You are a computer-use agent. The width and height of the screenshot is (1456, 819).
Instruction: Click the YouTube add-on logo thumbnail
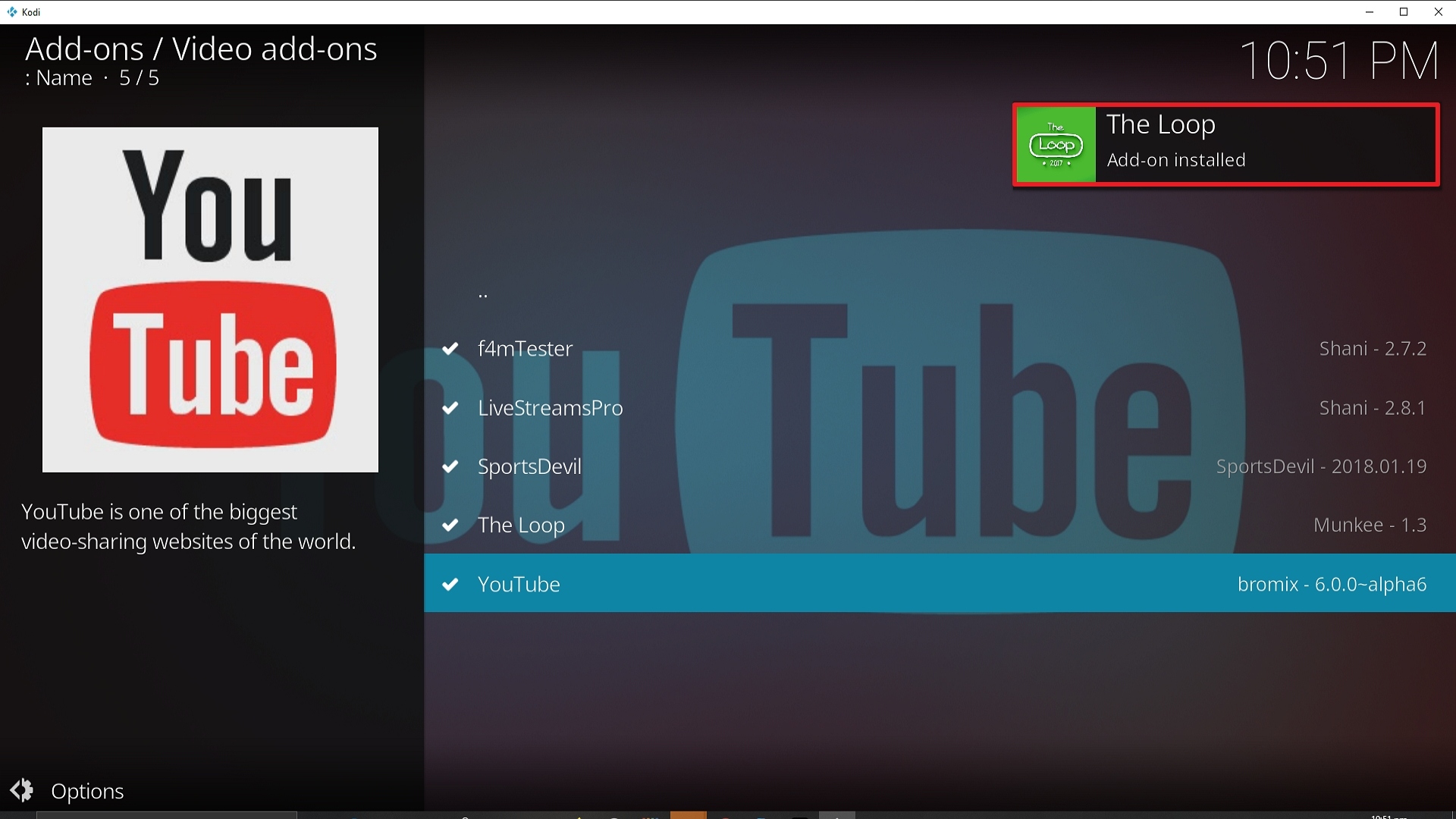tap(210, 300)
